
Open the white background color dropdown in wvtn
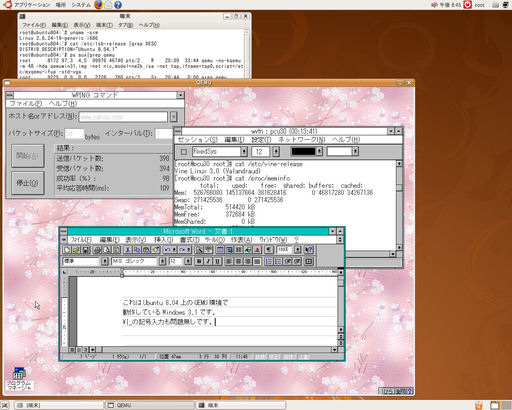(x=355, y=152)
